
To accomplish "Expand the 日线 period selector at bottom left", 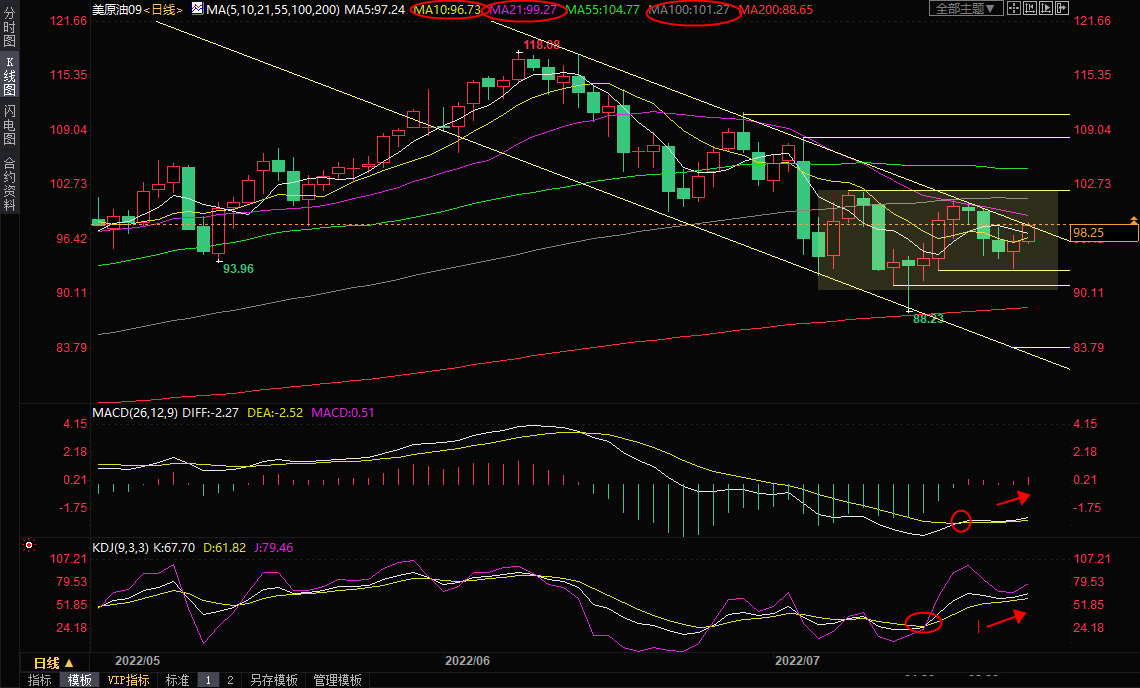I will pyautogui.click(x=53, y=663).
